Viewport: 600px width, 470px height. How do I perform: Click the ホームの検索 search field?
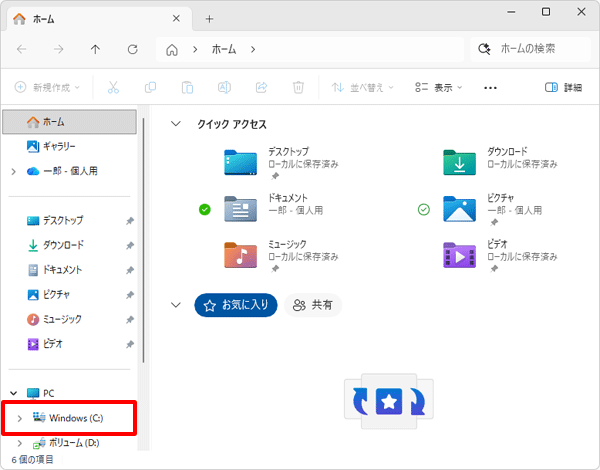pyautogui.click(x=530, y=49)
